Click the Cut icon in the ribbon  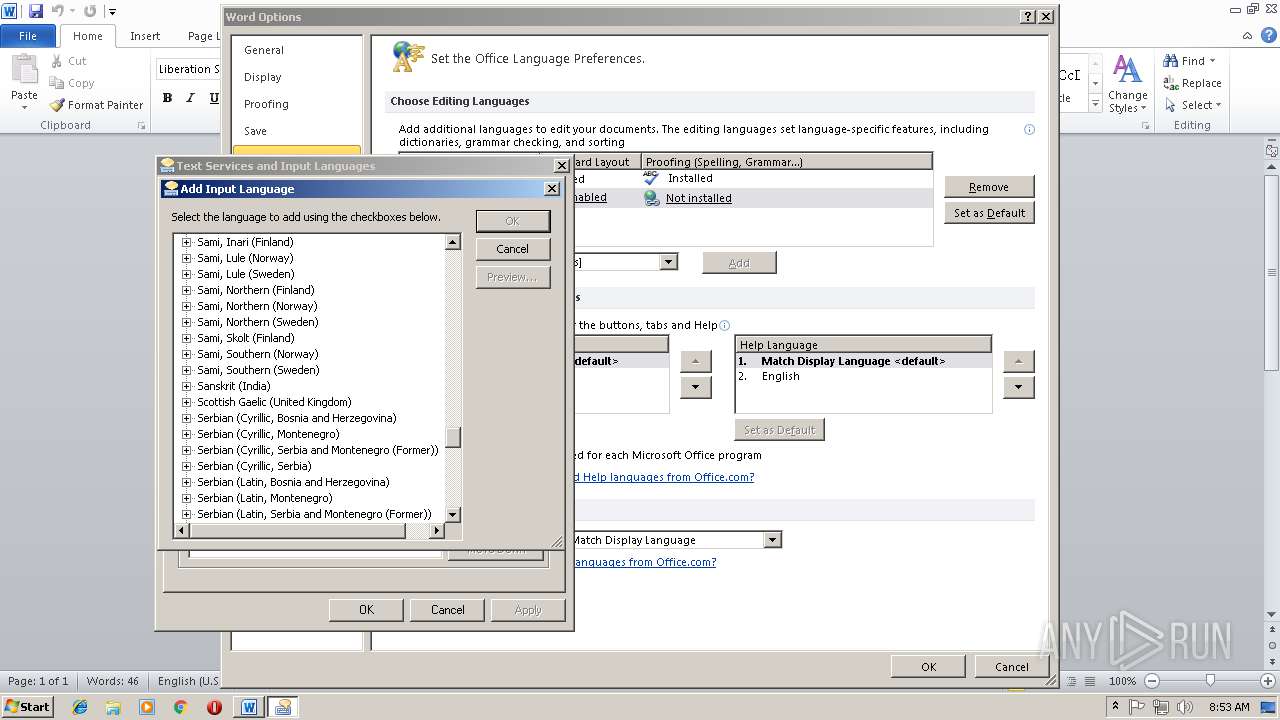tap(57, 61)
